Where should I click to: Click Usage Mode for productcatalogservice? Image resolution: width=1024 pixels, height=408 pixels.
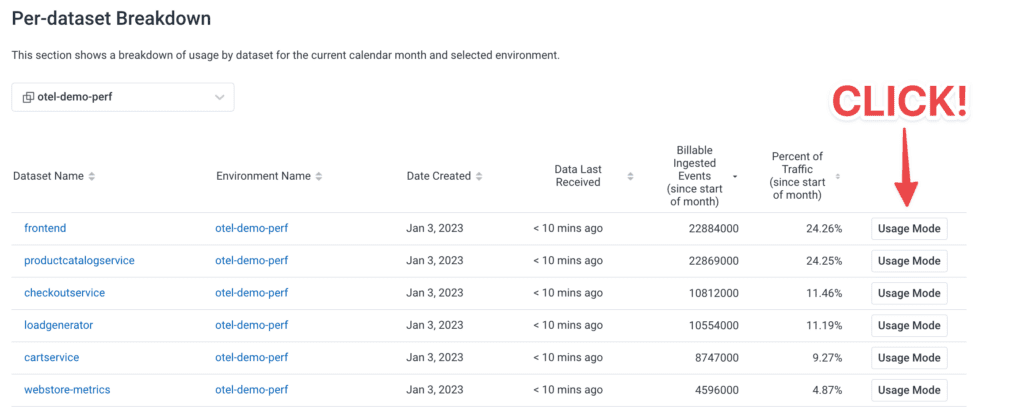click(x=909, y=261)
